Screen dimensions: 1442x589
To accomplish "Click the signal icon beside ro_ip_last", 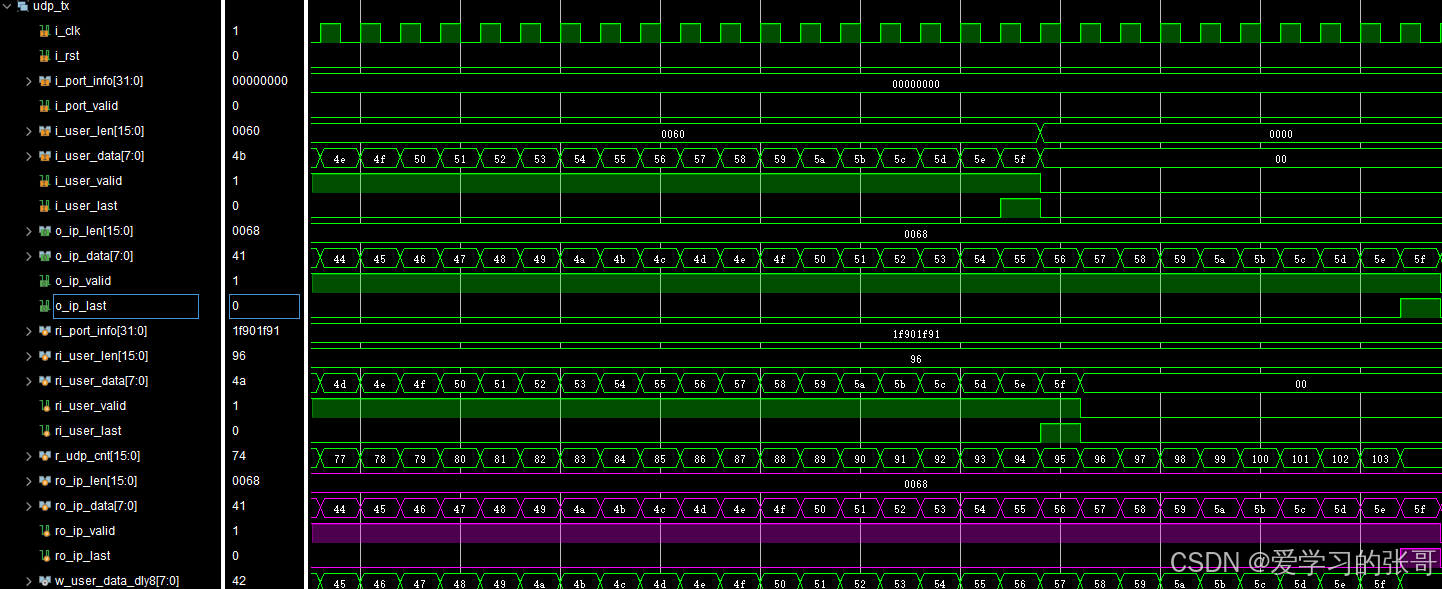I will (x=44, y=556).
